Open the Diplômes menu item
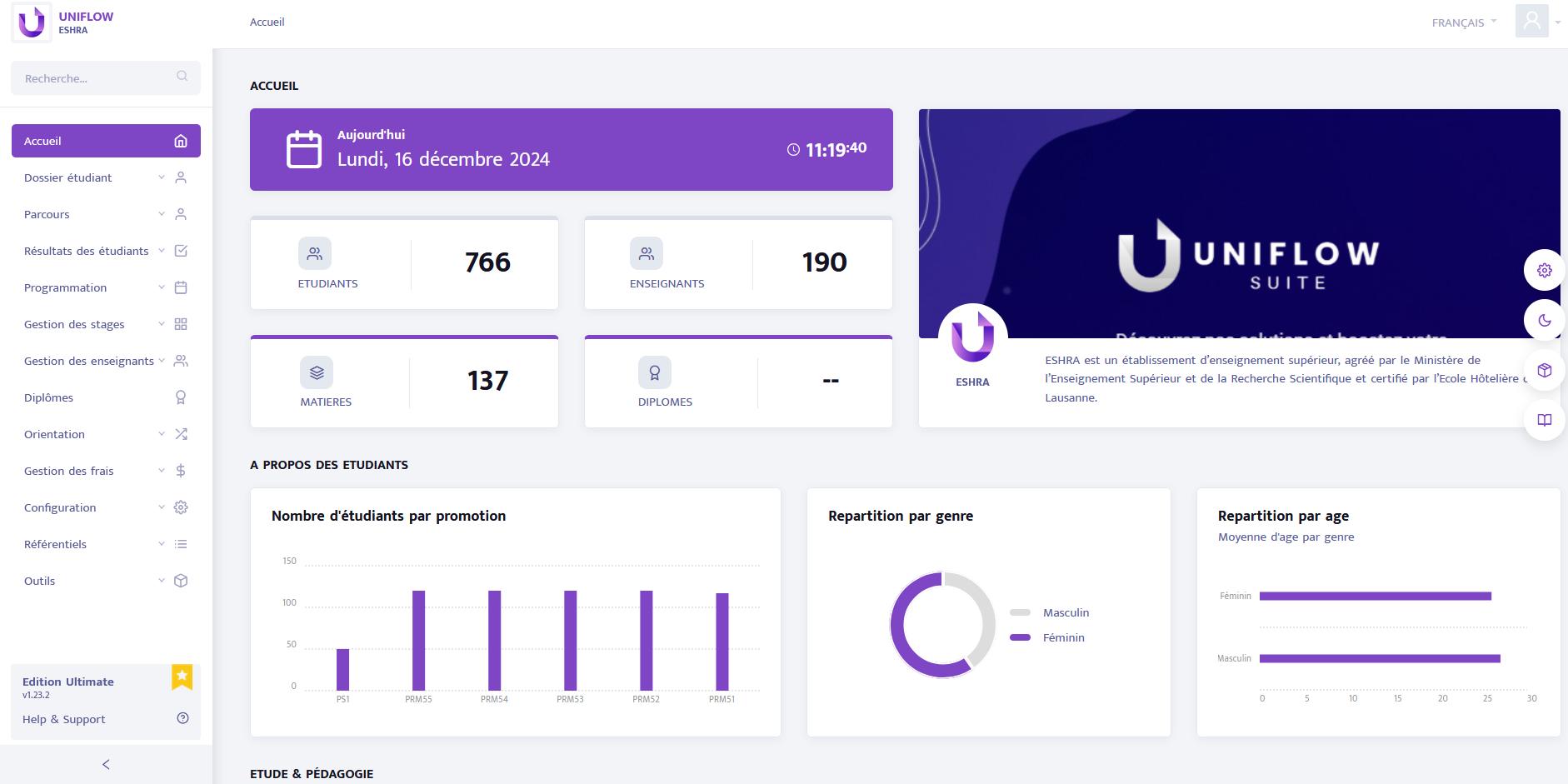1568x784 pixels. pos(106,397)
